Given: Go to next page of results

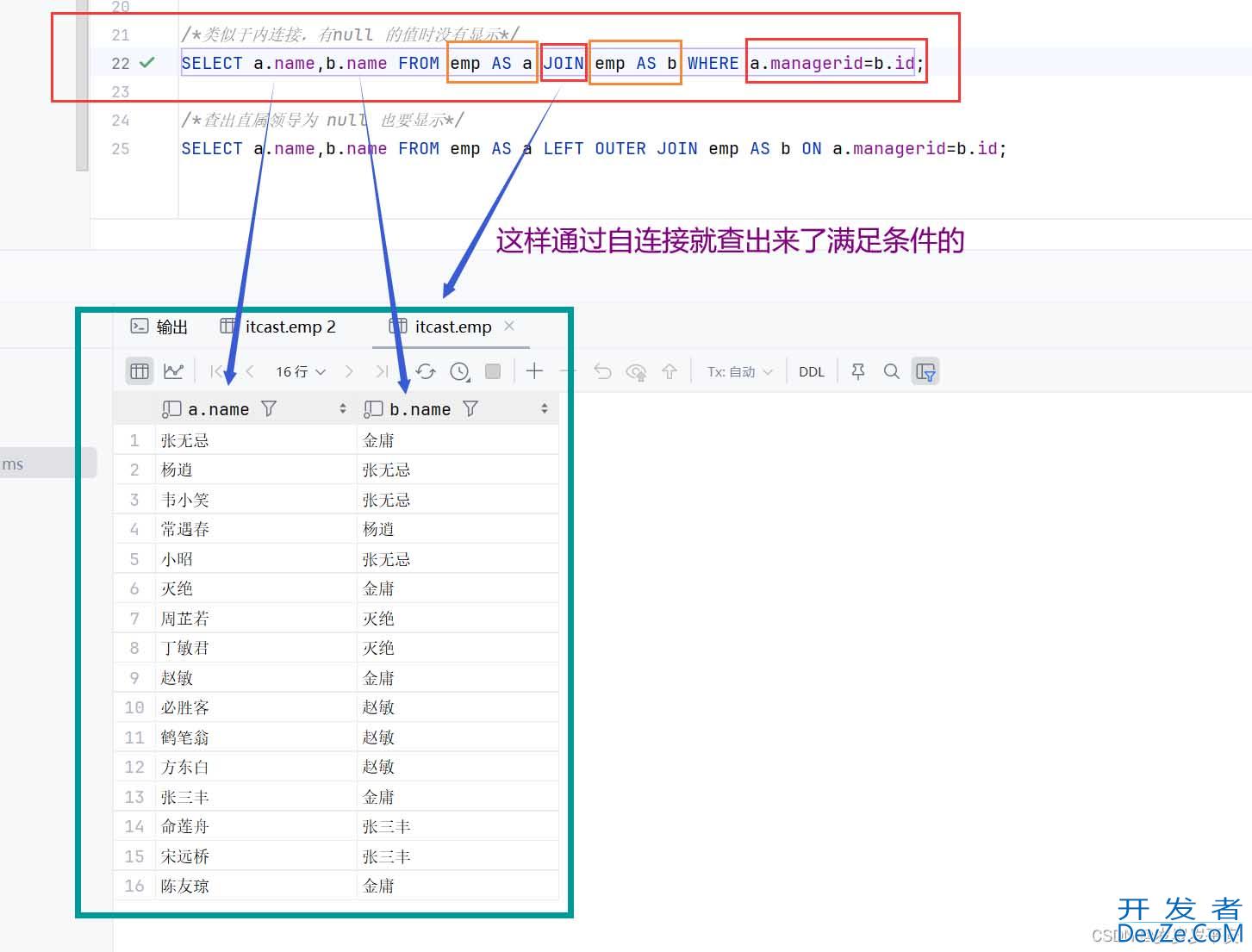Looking at the screenshot, I should click(x=349, y=371).
